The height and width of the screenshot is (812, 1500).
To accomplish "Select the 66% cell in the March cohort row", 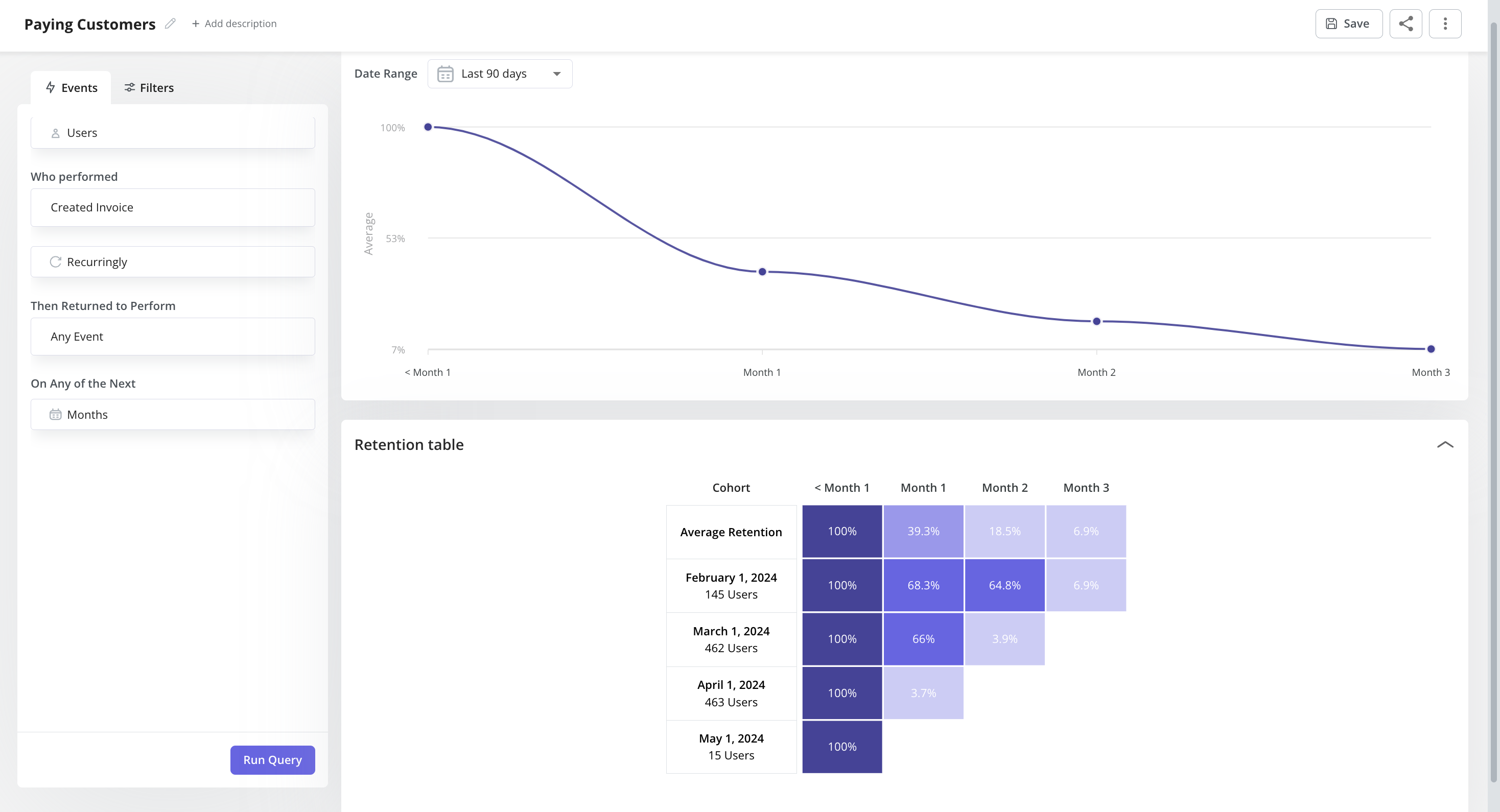I will [923, 638].
